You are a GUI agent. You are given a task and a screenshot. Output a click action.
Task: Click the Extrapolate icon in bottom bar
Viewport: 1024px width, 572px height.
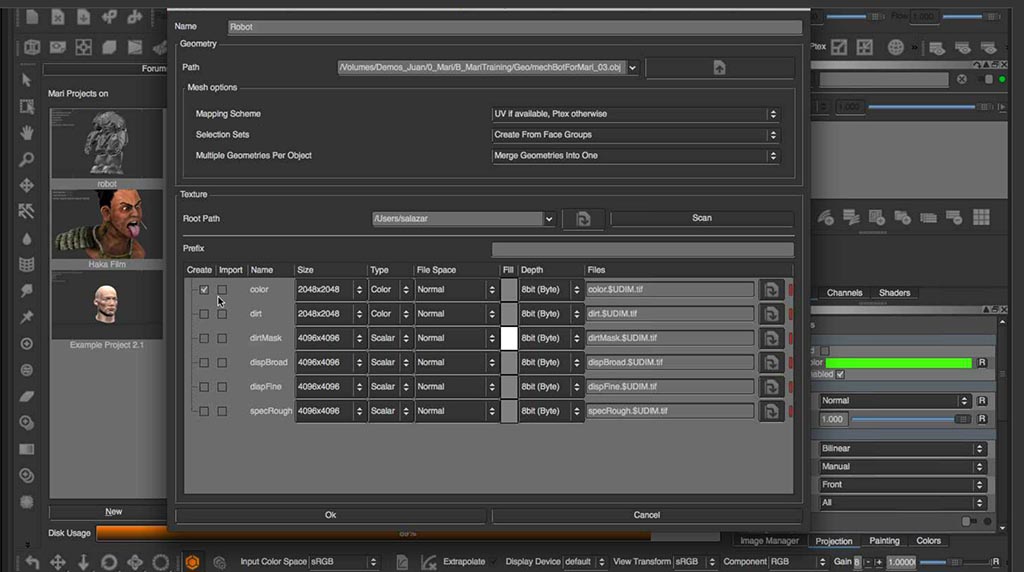(x=428, y=562)
